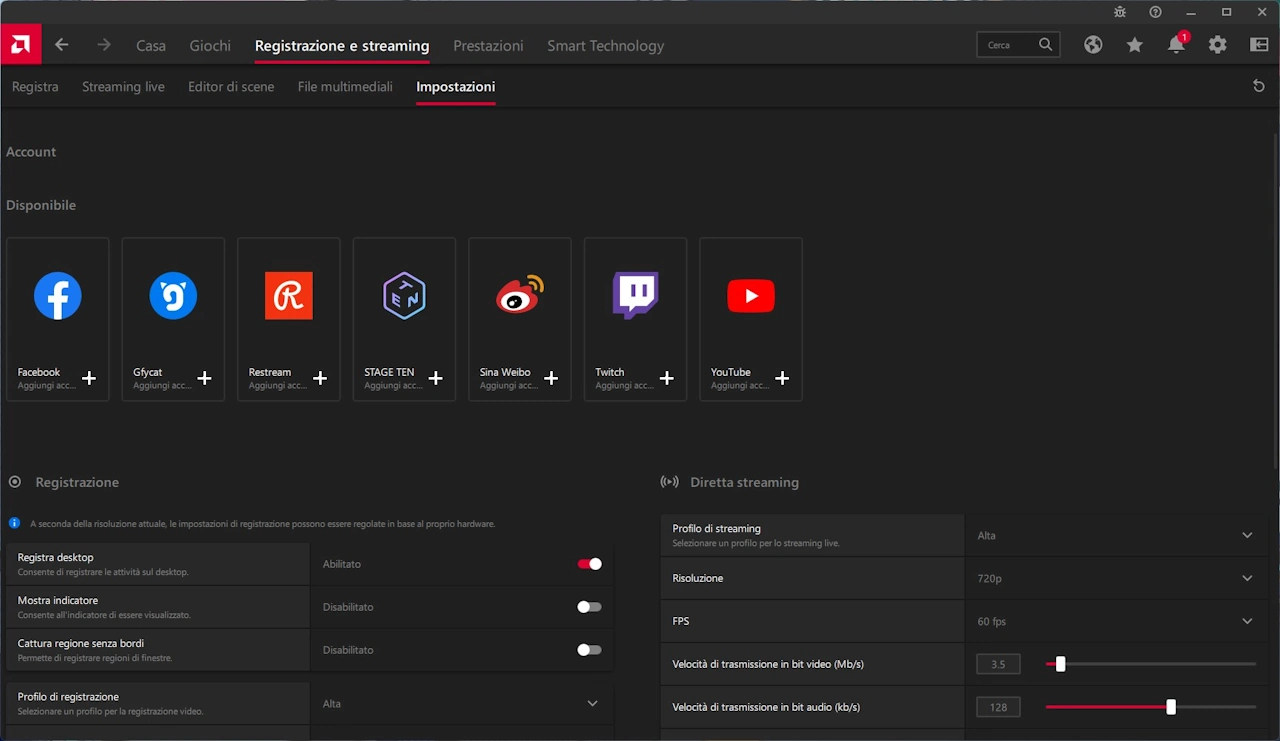Viewport: 1280px width, 741px height.
Task: Select the Impostazioni subtab
Action: click(x=455, y=87)
